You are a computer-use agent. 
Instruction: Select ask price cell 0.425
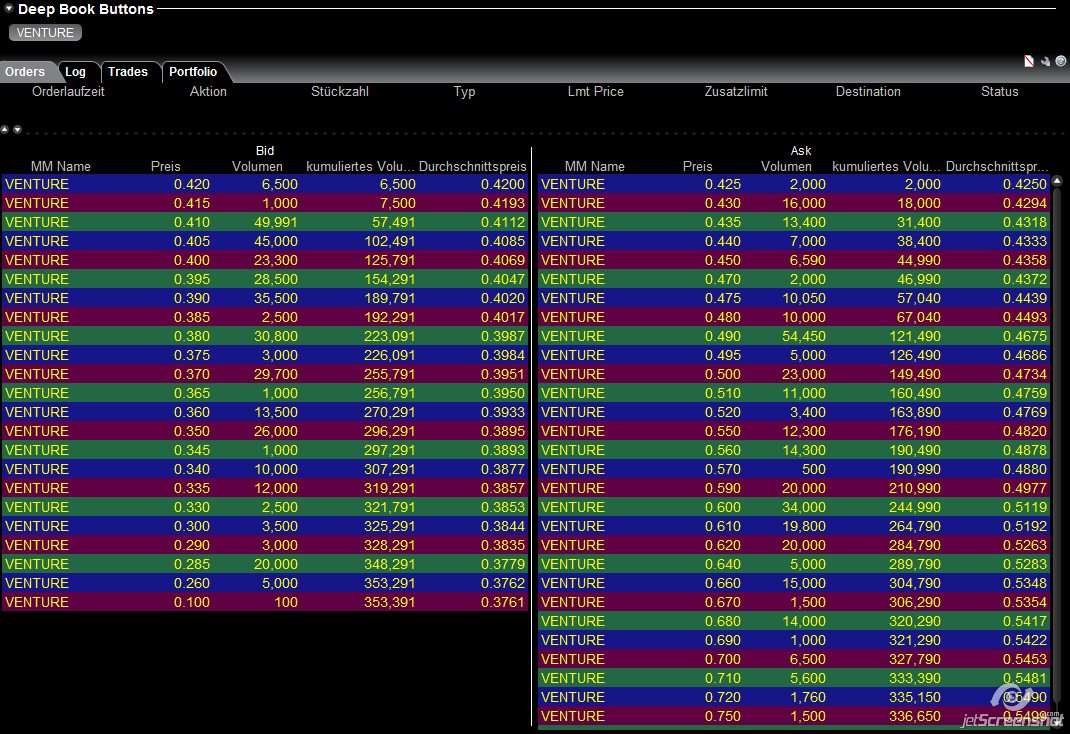coord(723,184)
